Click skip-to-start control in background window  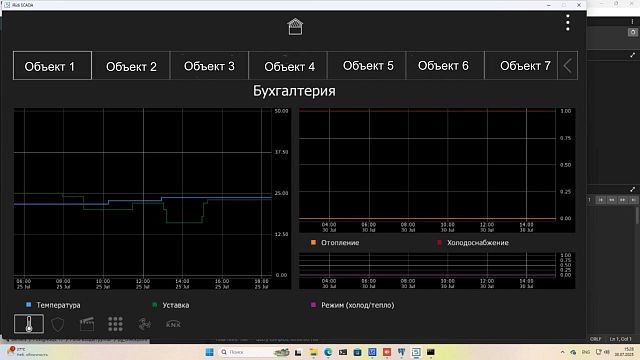point(600,200)
